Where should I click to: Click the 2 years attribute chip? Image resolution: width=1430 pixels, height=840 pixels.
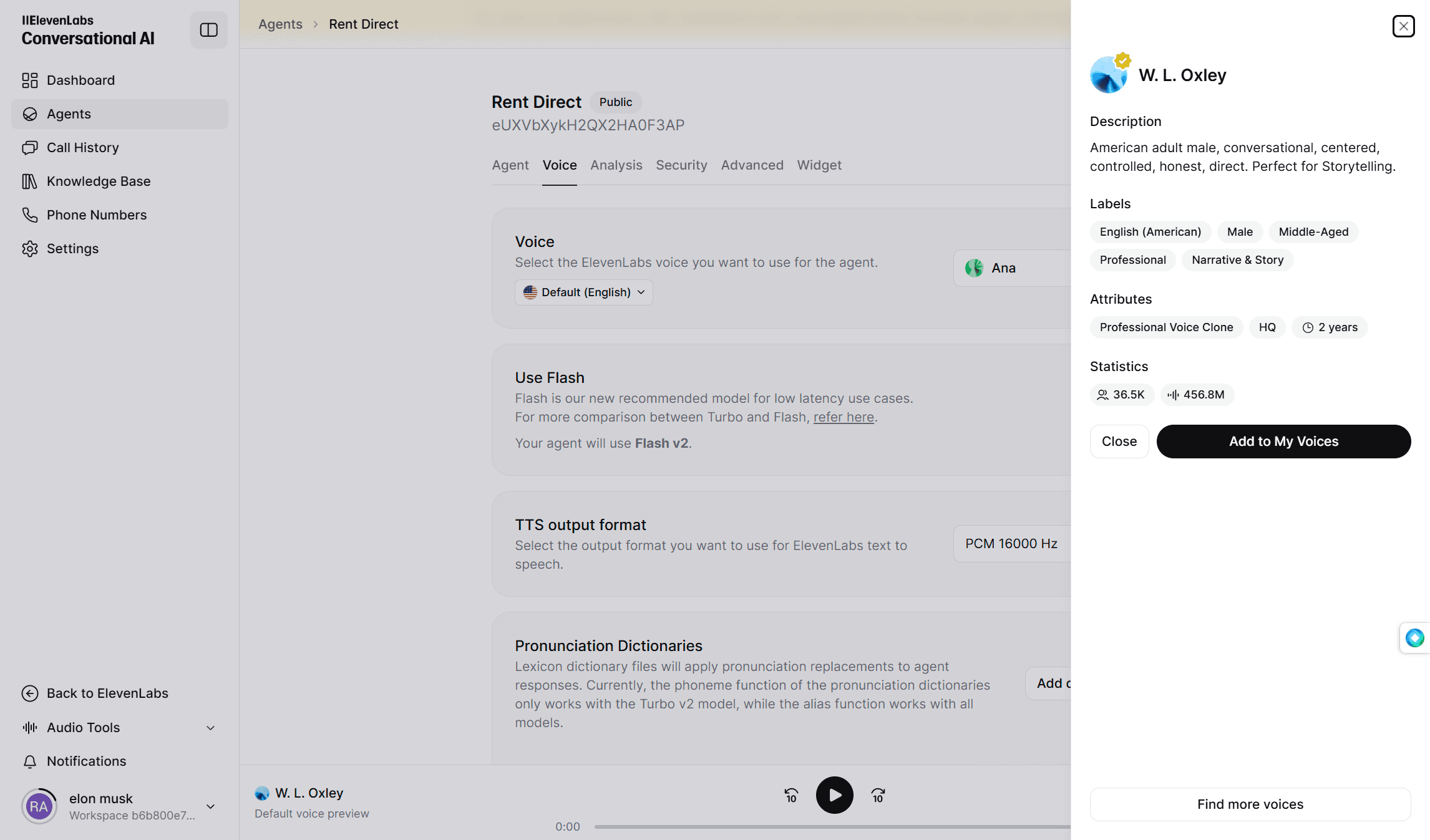pos(1330,327)
